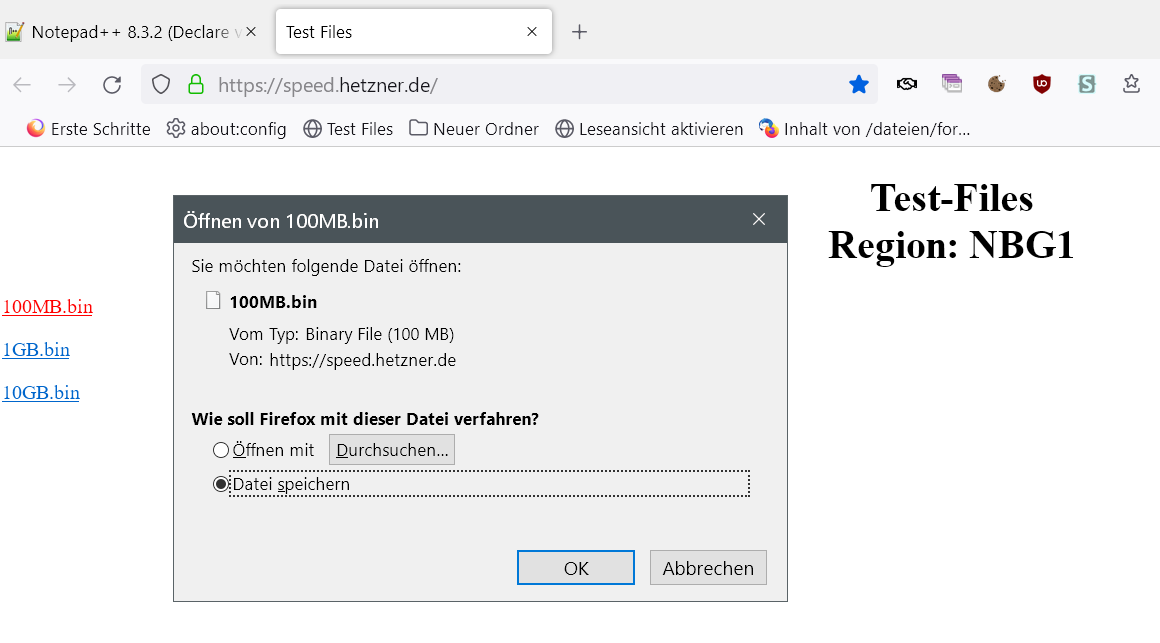This screenshot has width=1160, height=643.
Task: Click the green S extension icon
Action: pos(1087,85)
